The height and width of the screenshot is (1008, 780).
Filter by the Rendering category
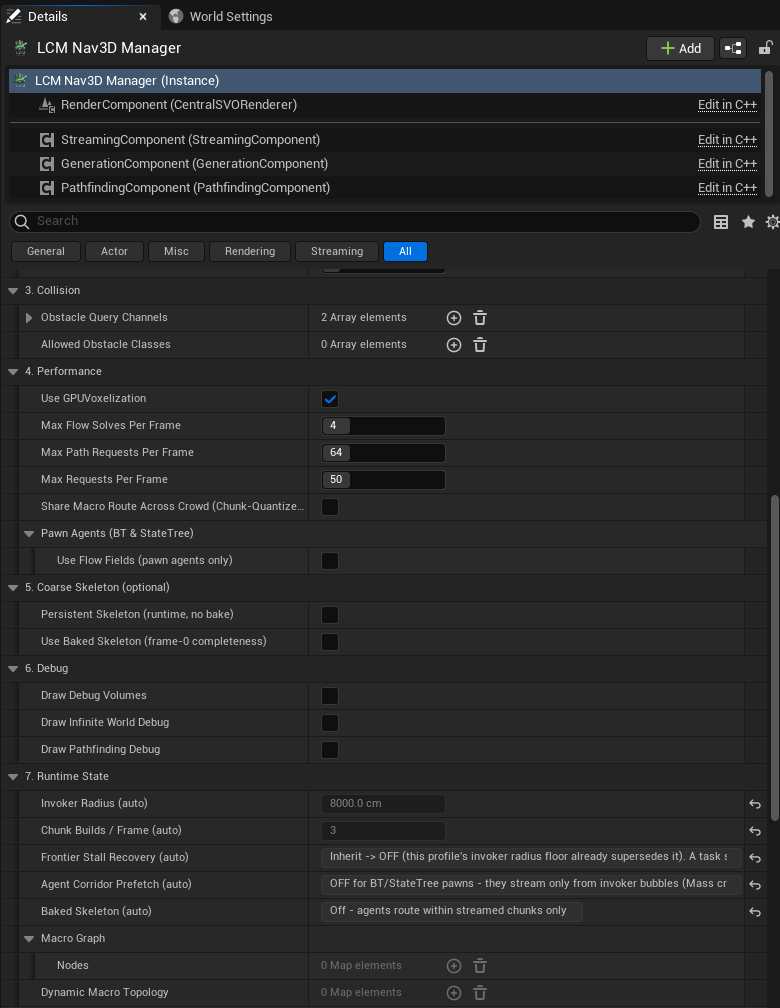249,251
